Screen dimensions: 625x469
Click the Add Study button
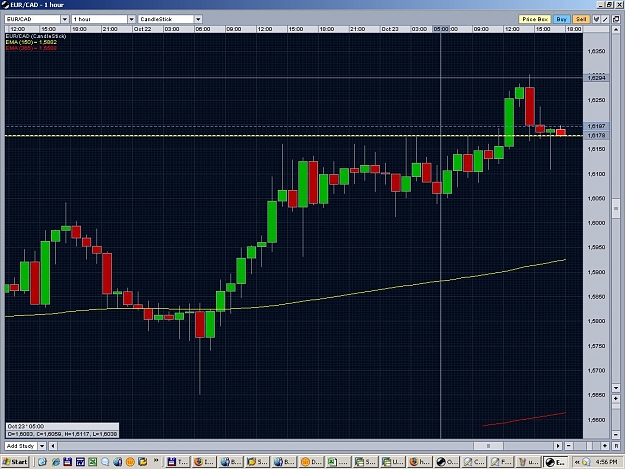pyautogui.click(x=21, y=446)
